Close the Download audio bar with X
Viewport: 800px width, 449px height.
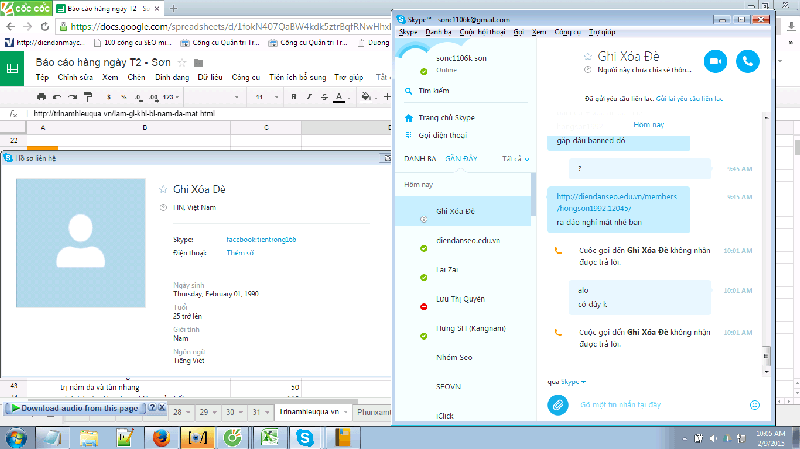tap(162, 408)
